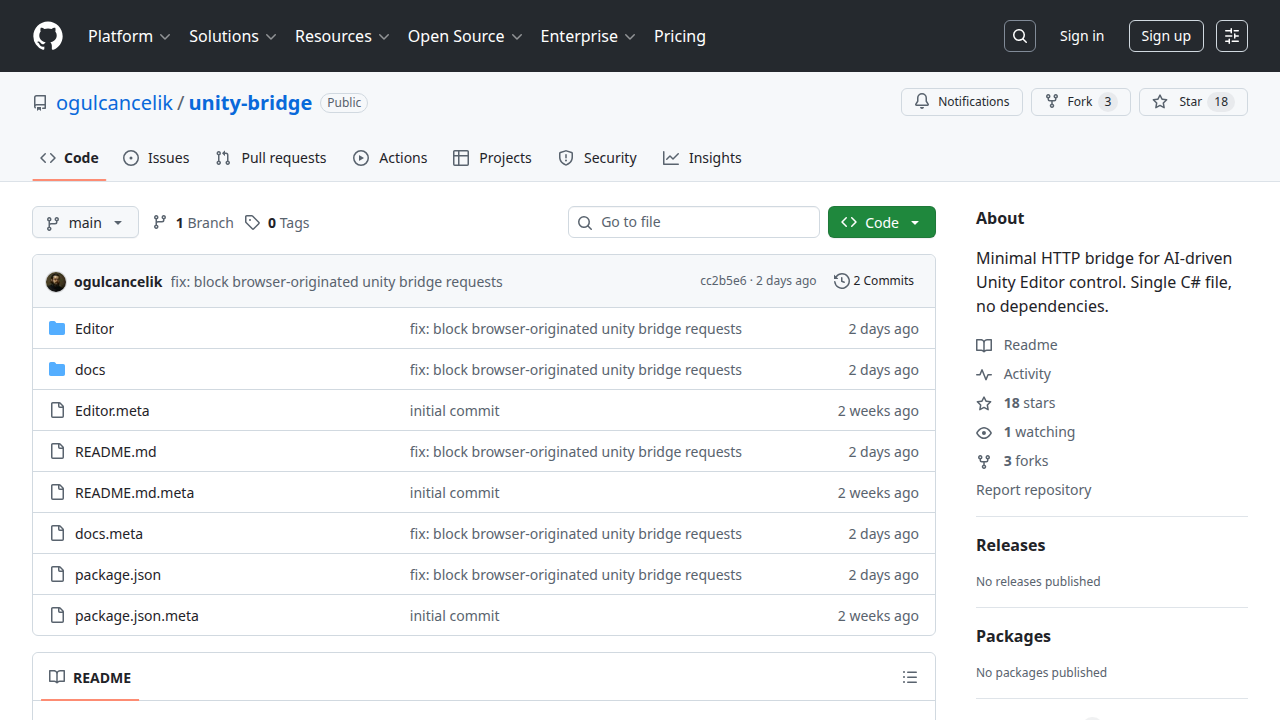Click the repository icon beside ogulcancelik
The image size is (1280, 720).
(x=40, y=103)
